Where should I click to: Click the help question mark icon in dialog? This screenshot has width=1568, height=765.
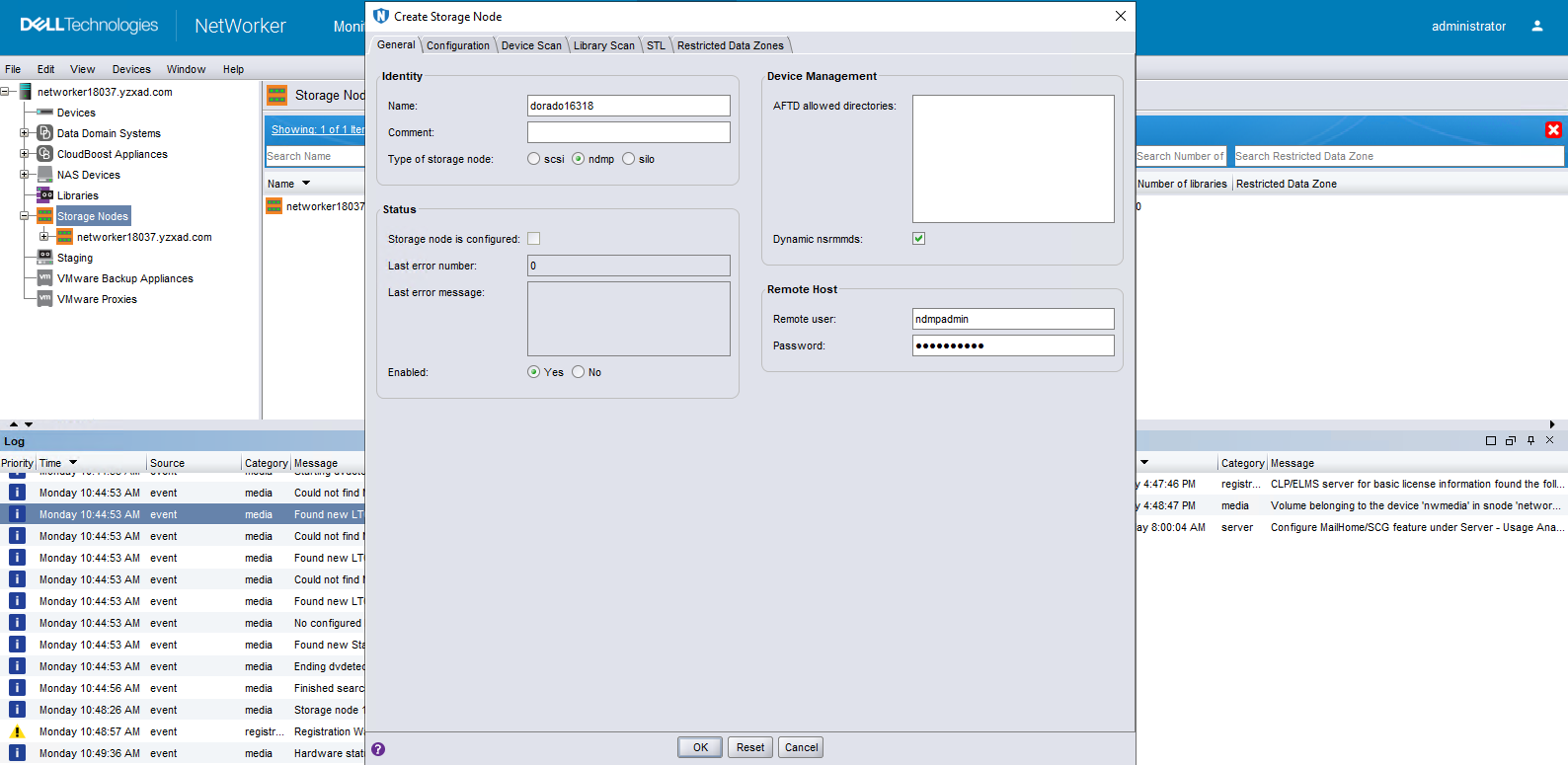[x=378, y=749]
